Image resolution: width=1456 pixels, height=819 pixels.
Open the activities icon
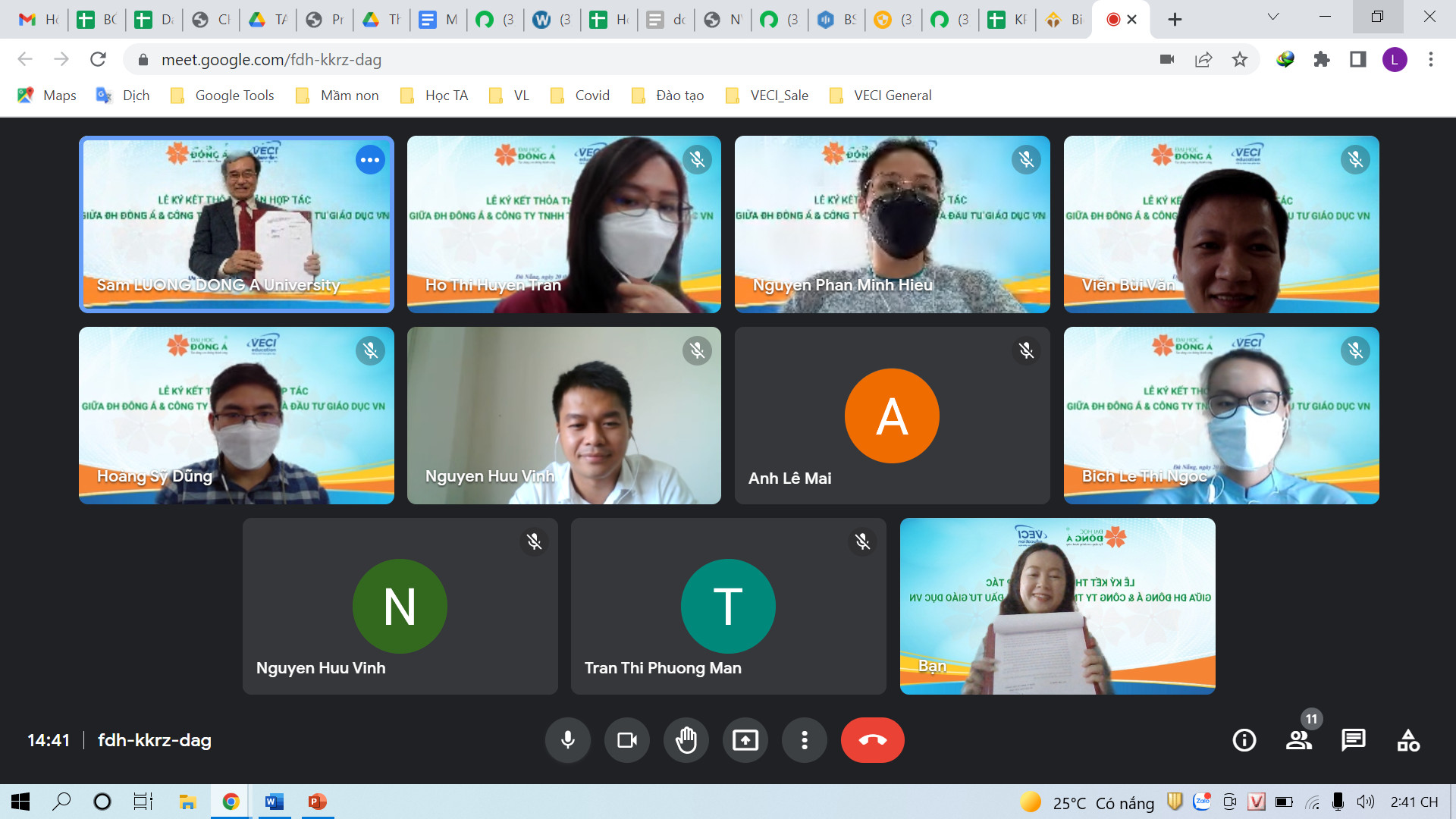pyautogui.click(x=1407, y=740)
